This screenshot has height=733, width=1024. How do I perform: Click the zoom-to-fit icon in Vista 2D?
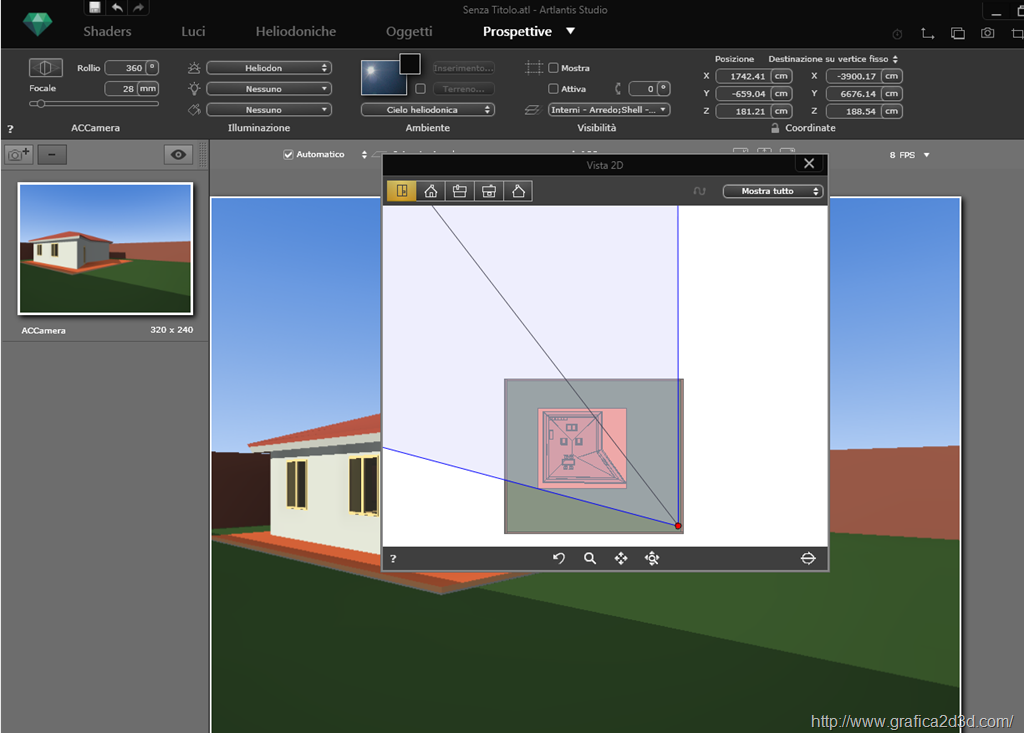[x=652, y=559]
